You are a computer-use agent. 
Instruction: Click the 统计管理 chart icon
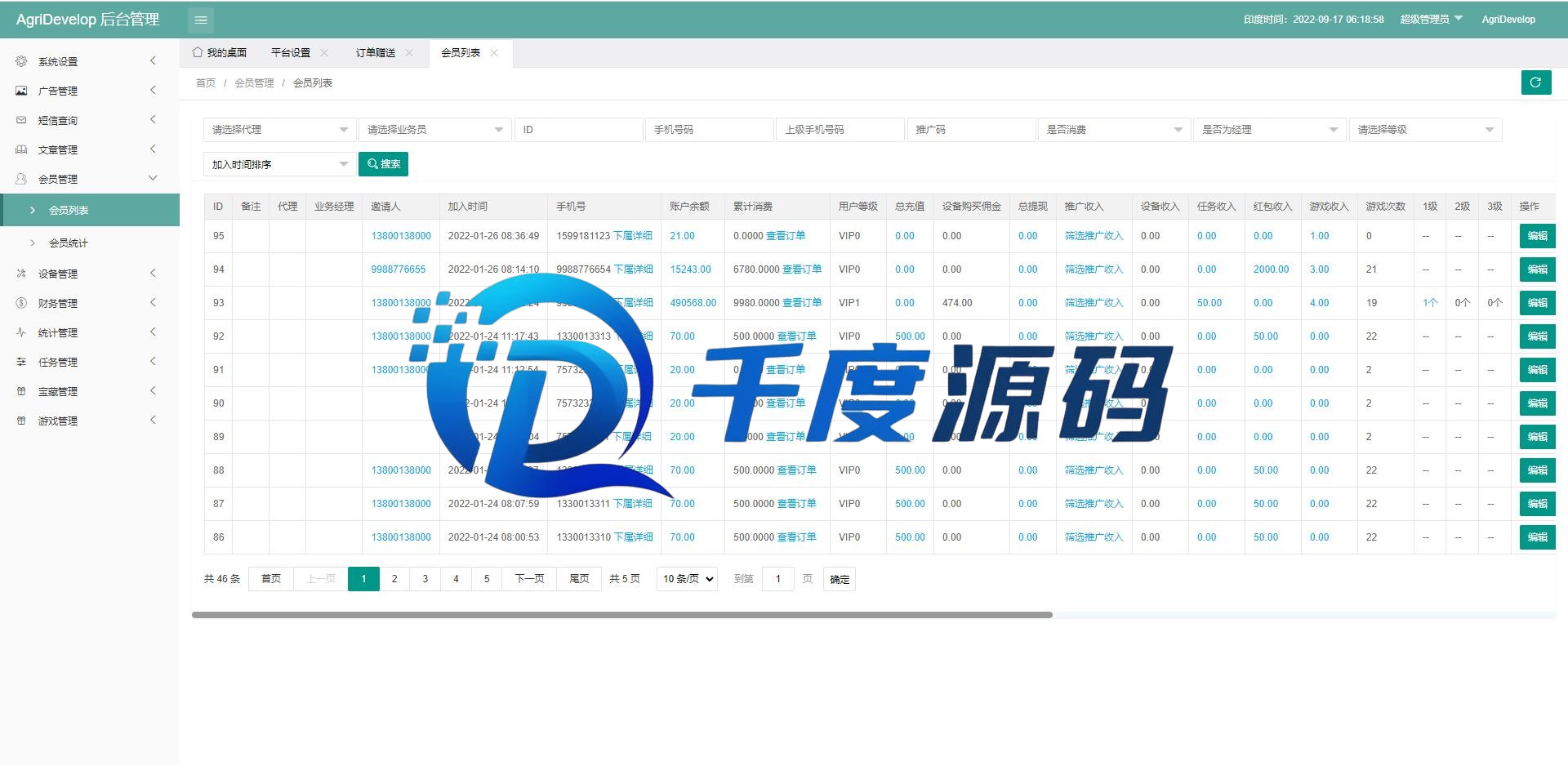tap(22, 332)
